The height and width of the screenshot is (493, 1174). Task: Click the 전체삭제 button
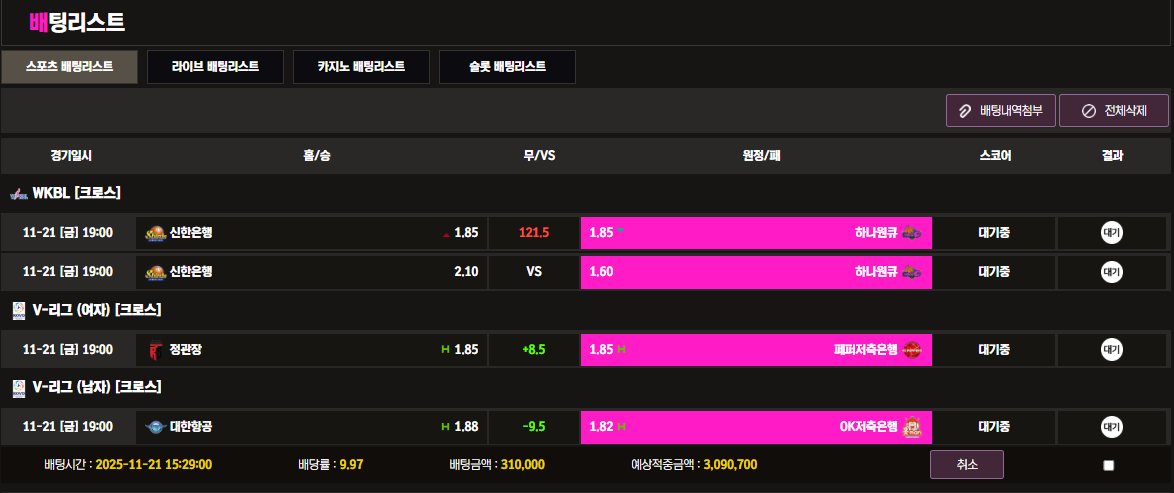click(x=1114, y=111)
